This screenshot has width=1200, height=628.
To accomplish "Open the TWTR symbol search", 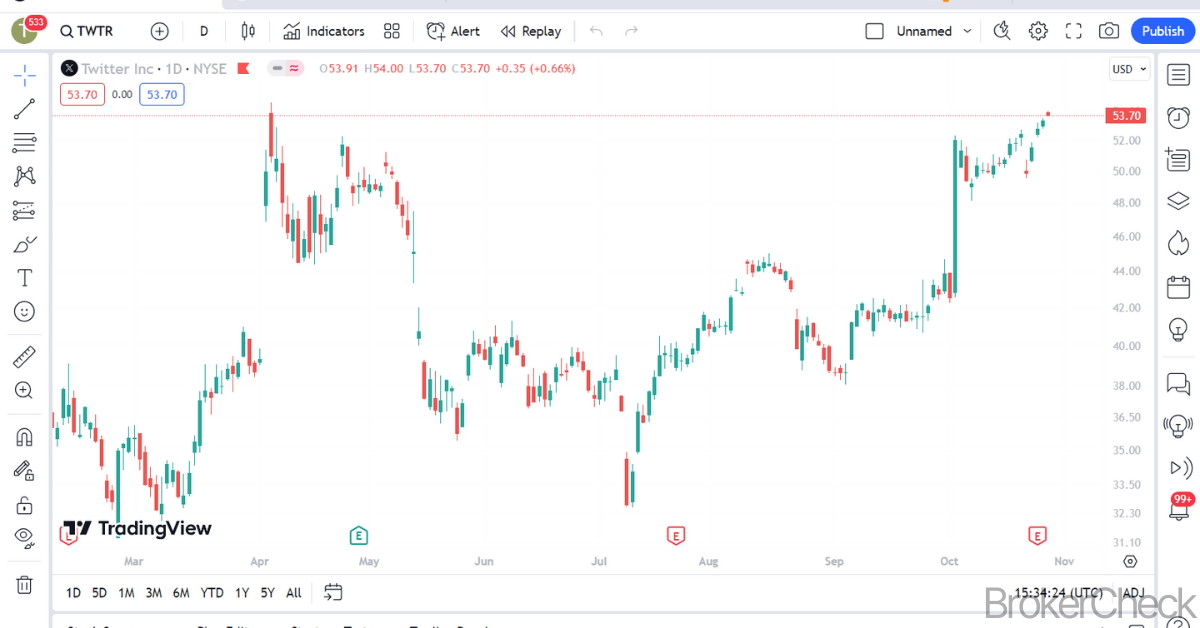I will tap(88, 31).
